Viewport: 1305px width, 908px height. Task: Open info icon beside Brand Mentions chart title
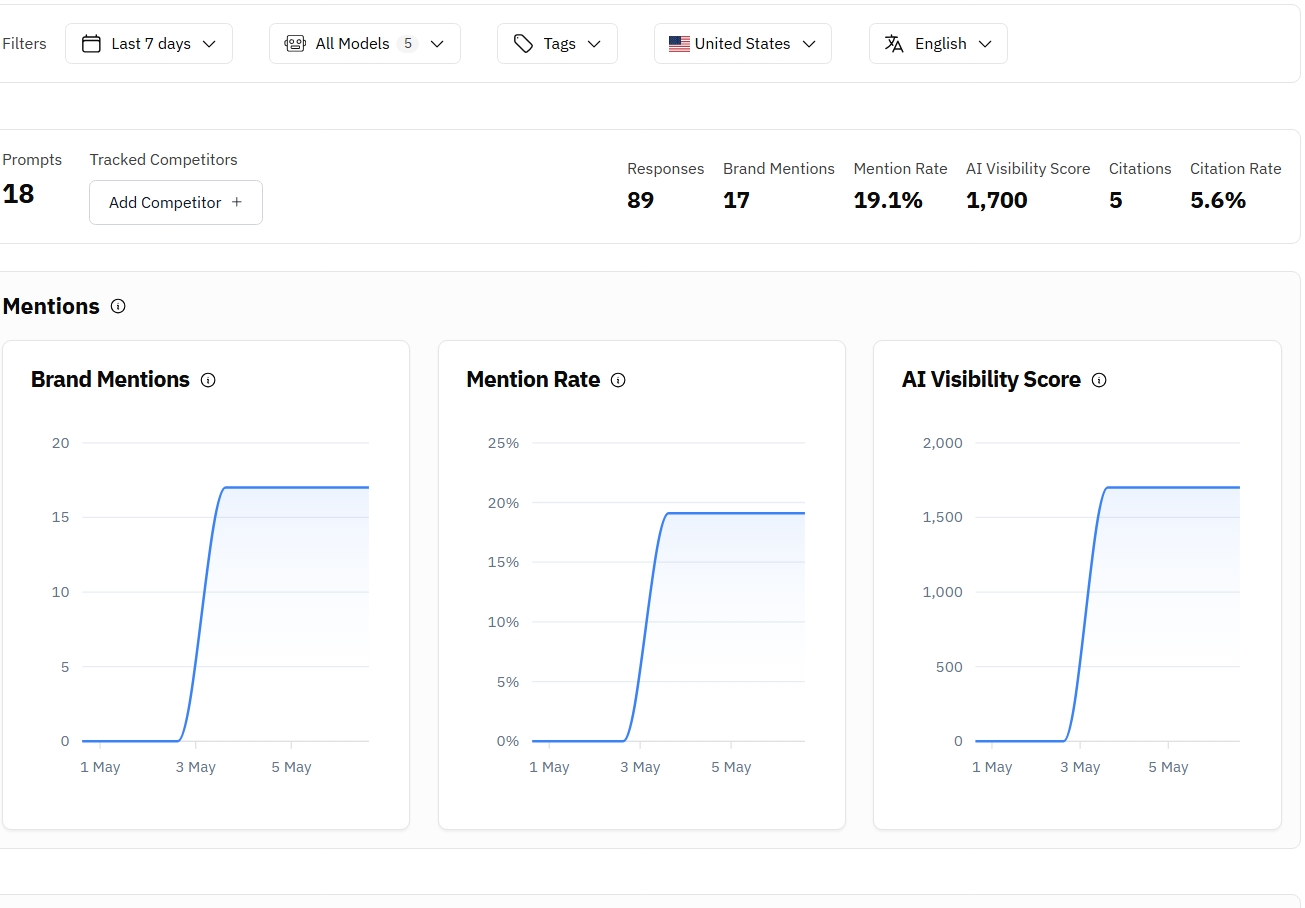(x=208, y=380)
